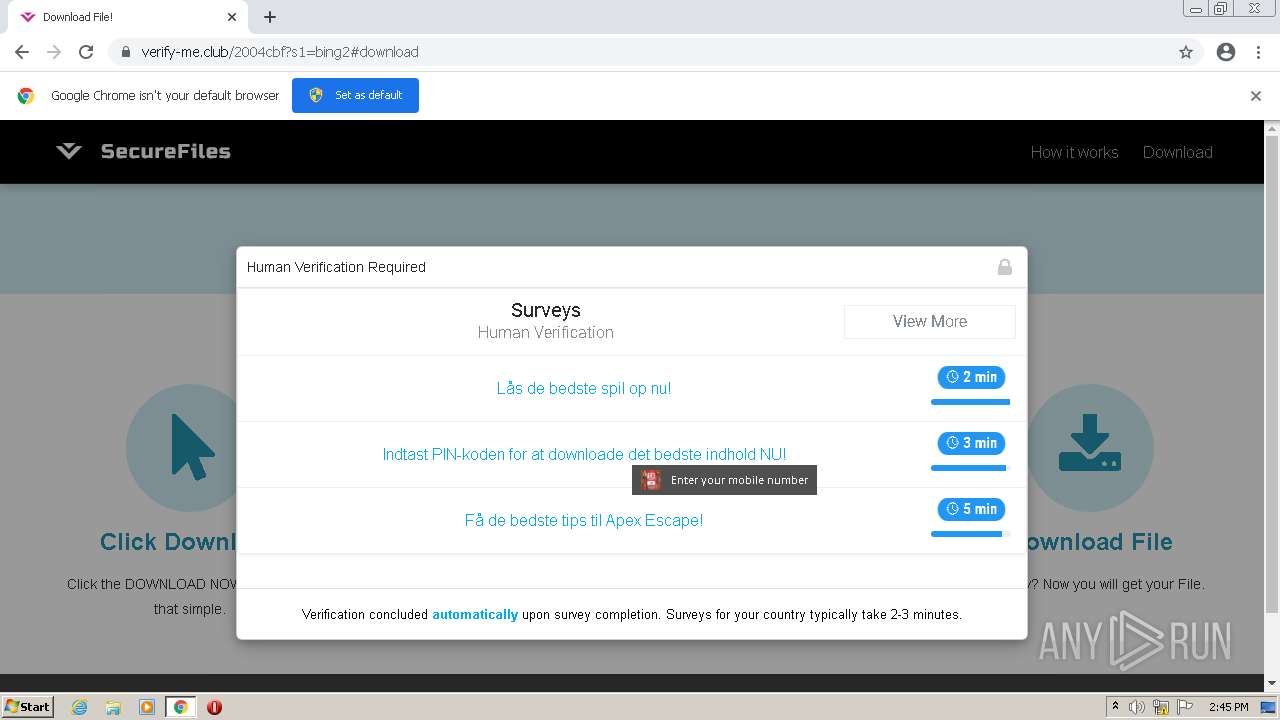
Task: Bookmark this page with star icon
Action: pos(1186,52)
